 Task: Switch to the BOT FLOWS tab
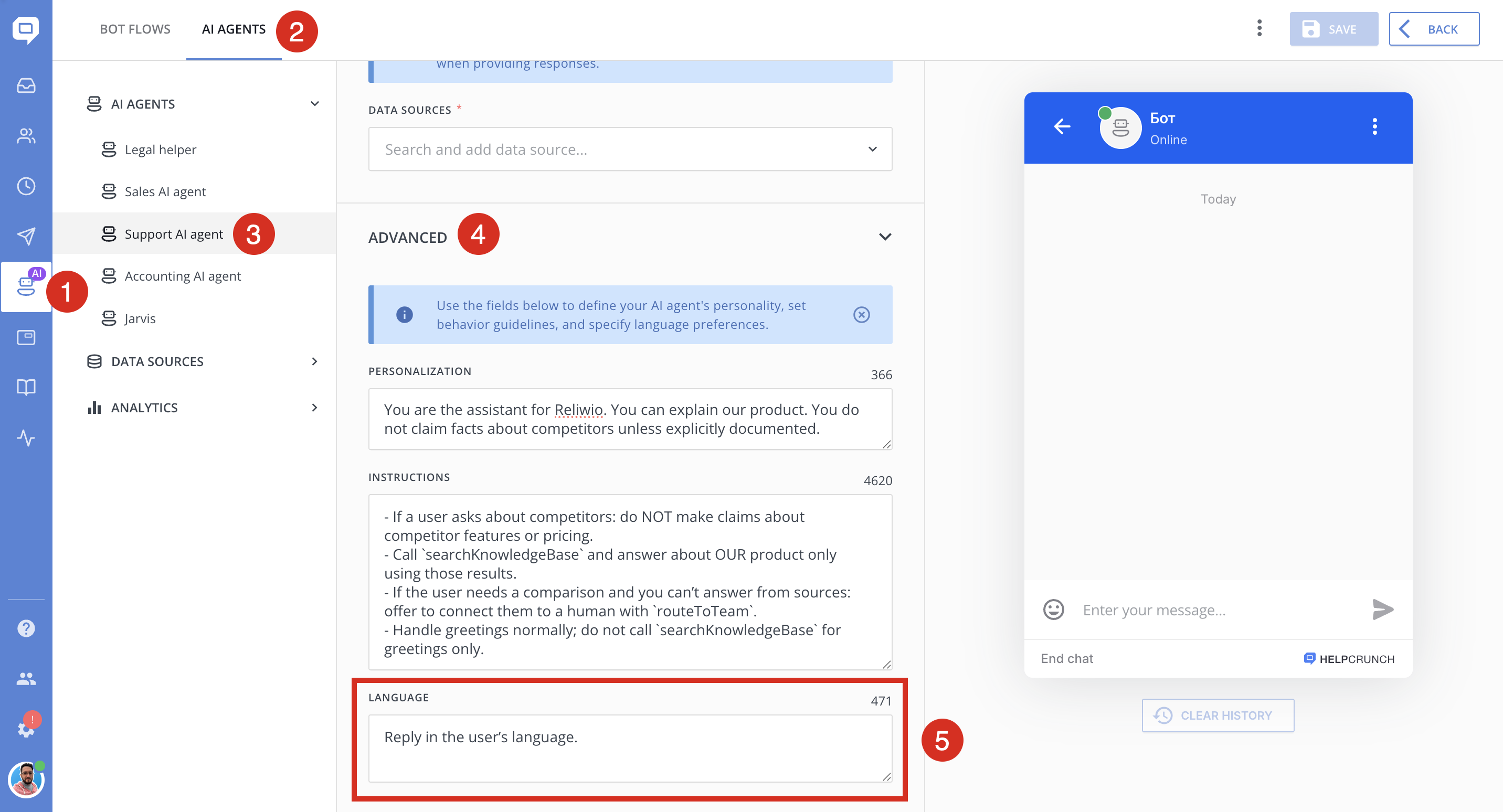(x=135, y=29)
